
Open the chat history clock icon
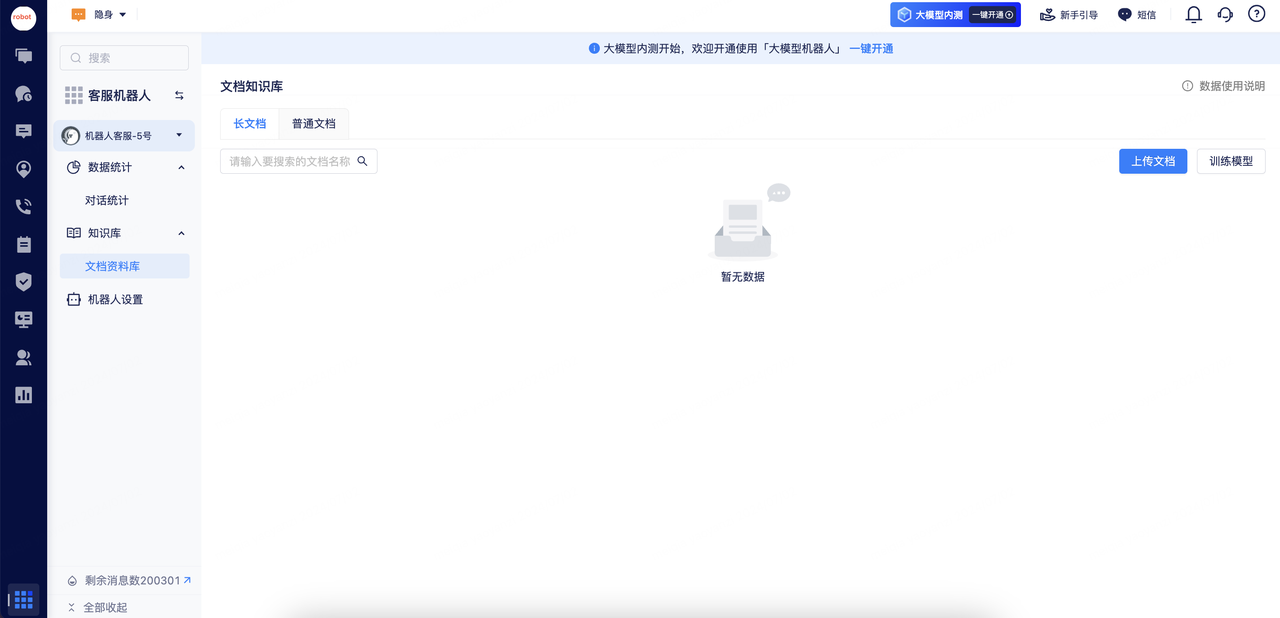(23, 93)
